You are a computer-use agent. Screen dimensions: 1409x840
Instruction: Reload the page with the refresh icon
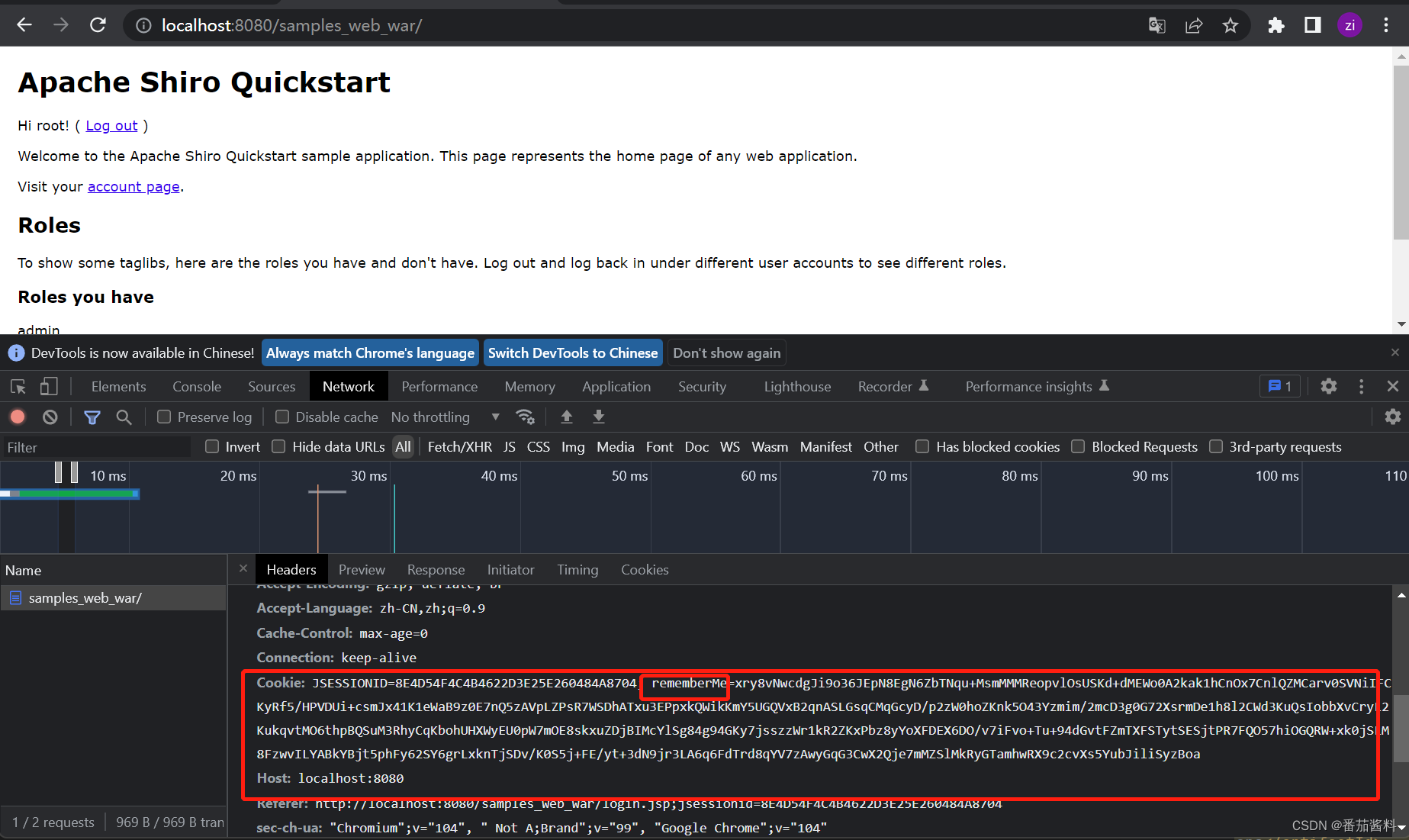pos(98,25)
